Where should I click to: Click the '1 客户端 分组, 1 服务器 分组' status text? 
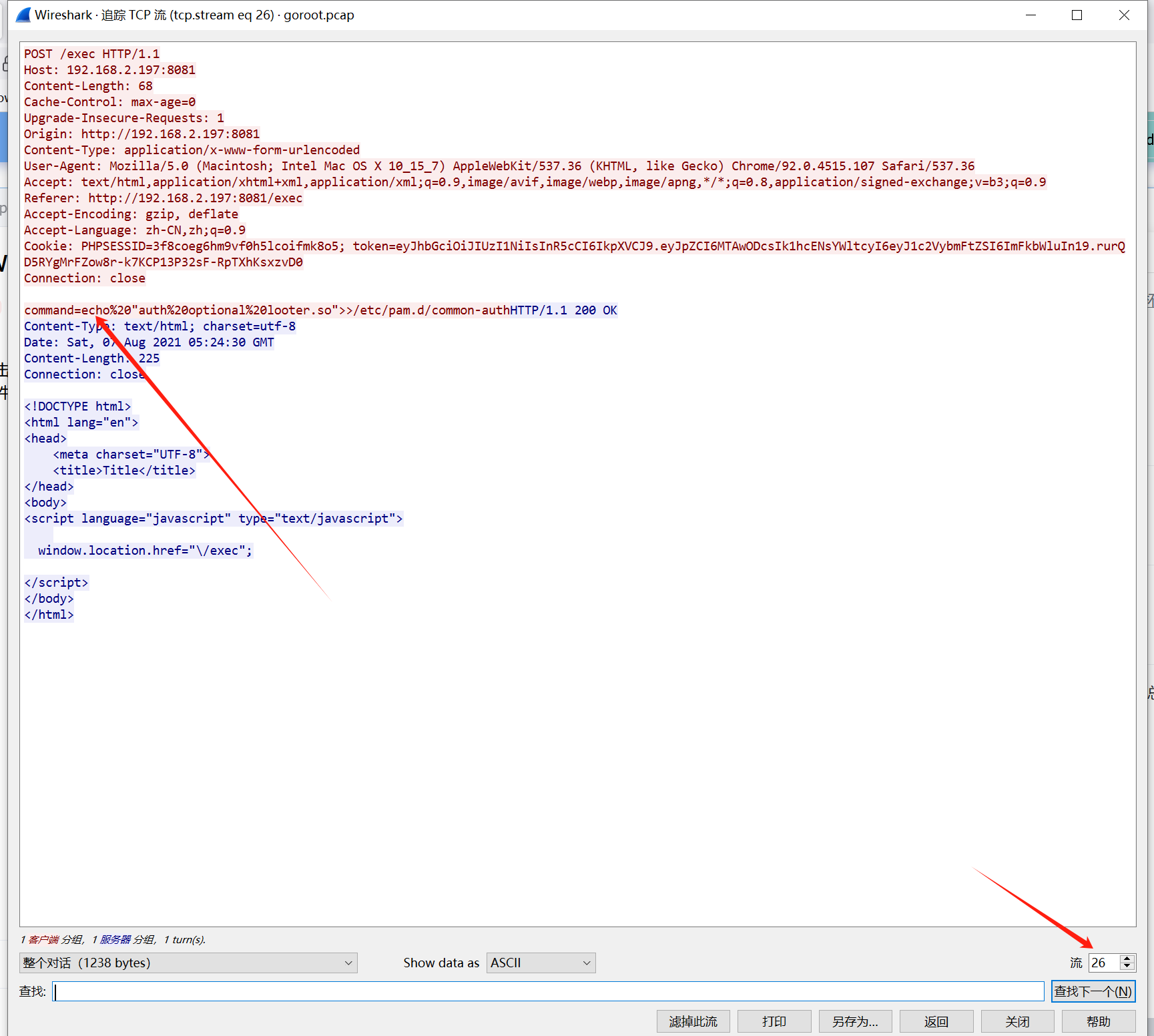click(113, 939)
